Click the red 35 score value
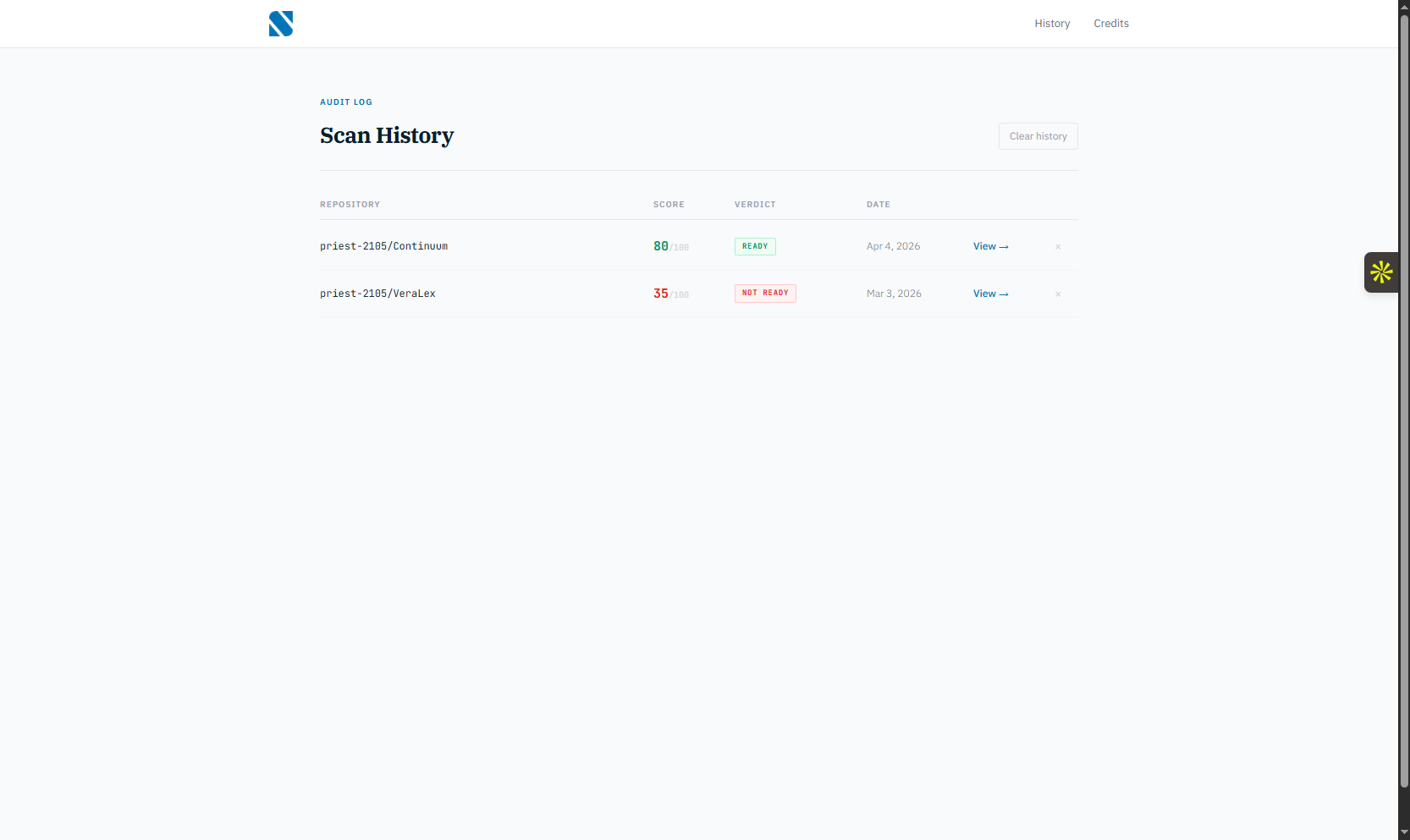 coord(661,294)
